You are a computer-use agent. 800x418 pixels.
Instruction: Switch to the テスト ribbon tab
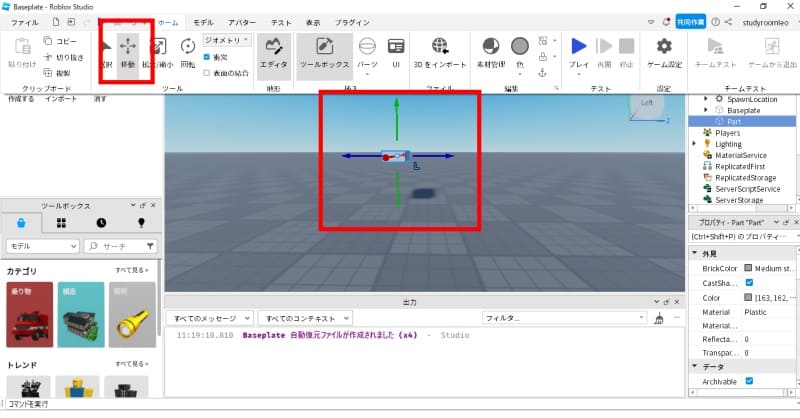[x=281, y=22]
